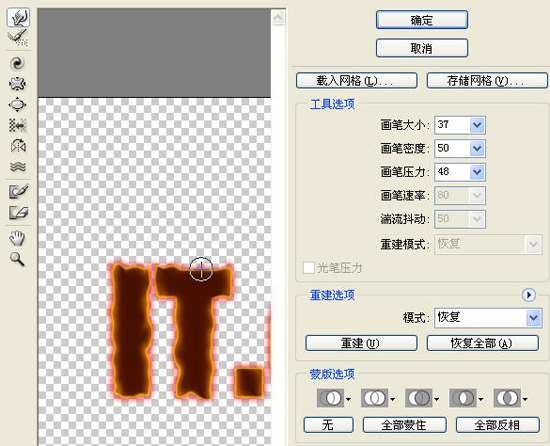Select the Turbulence tool

tap(18, 166)
